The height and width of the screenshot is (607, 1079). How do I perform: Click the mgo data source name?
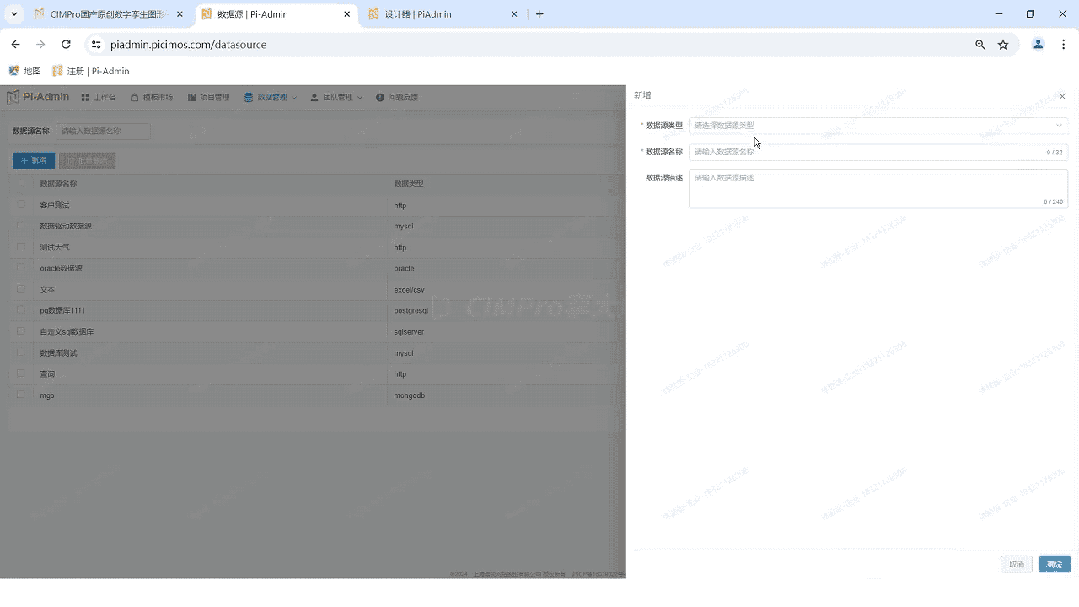pos(47,396)
